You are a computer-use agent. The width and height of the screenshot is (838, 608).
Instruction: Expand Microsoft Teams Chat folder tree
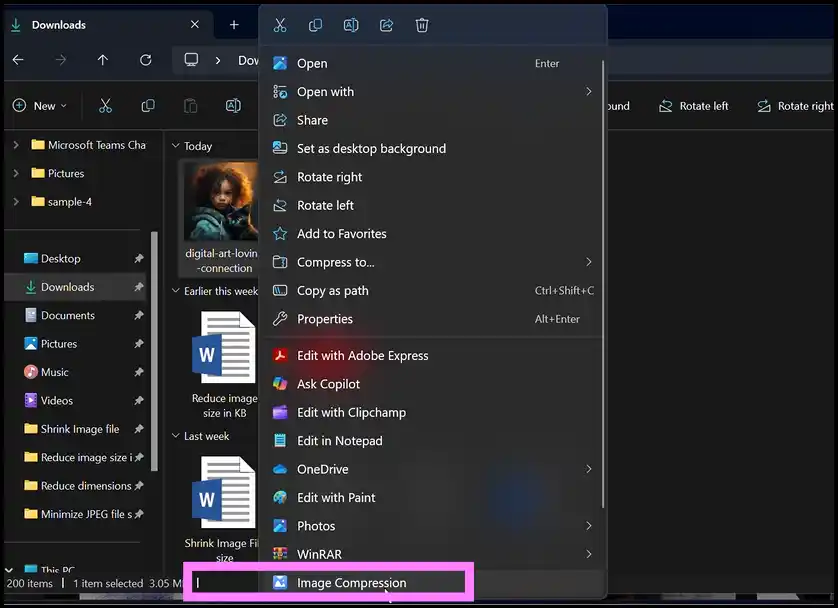(16, 145)
